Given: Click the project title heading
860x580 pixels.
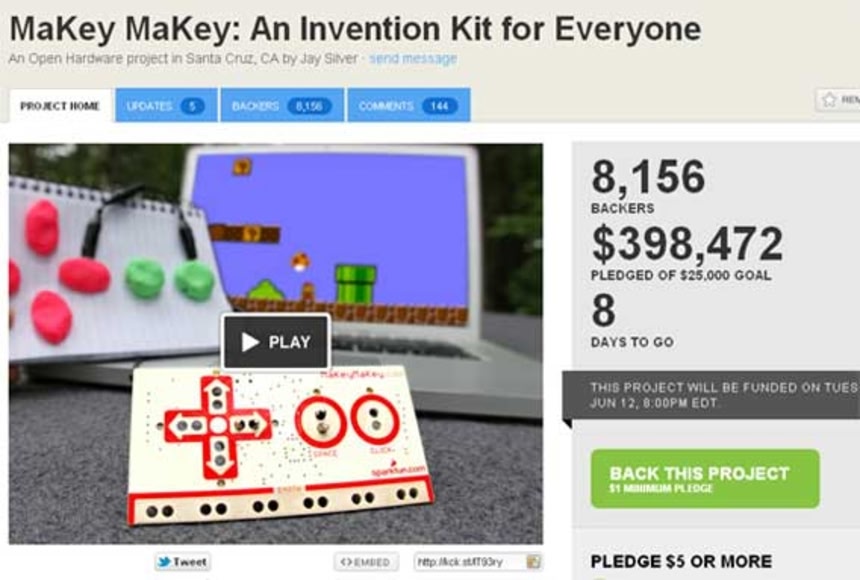Looking at the screenshot, I should point(355,29).
